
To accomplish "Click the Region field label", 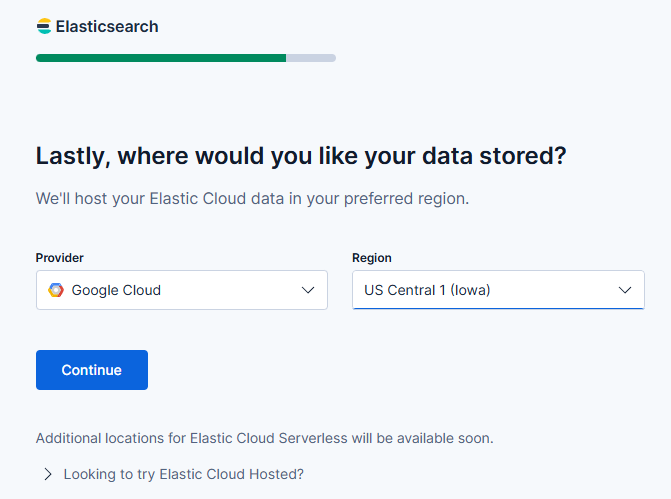I will pos(372,258).
